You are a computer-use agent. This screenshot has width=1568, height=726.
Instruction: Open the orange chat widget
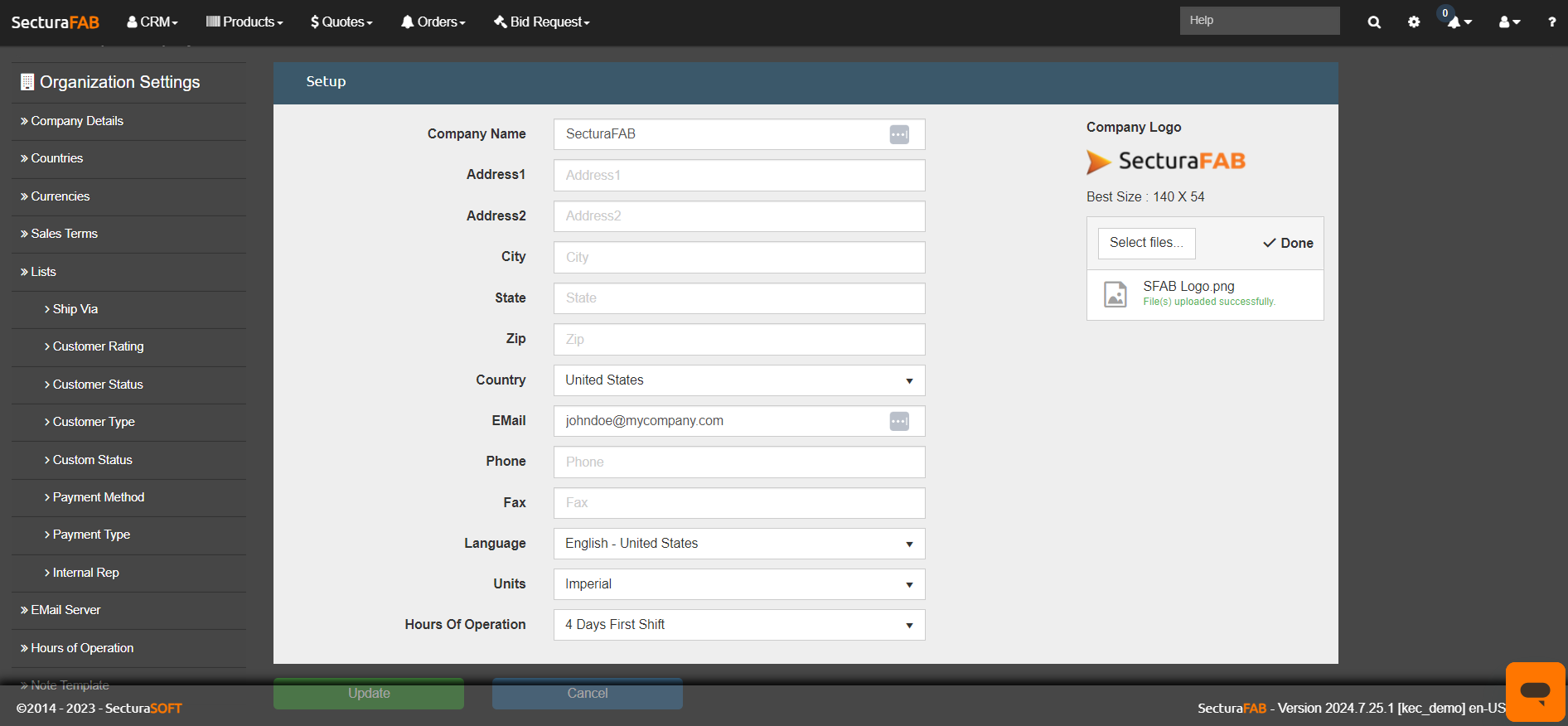(1535, 691)
